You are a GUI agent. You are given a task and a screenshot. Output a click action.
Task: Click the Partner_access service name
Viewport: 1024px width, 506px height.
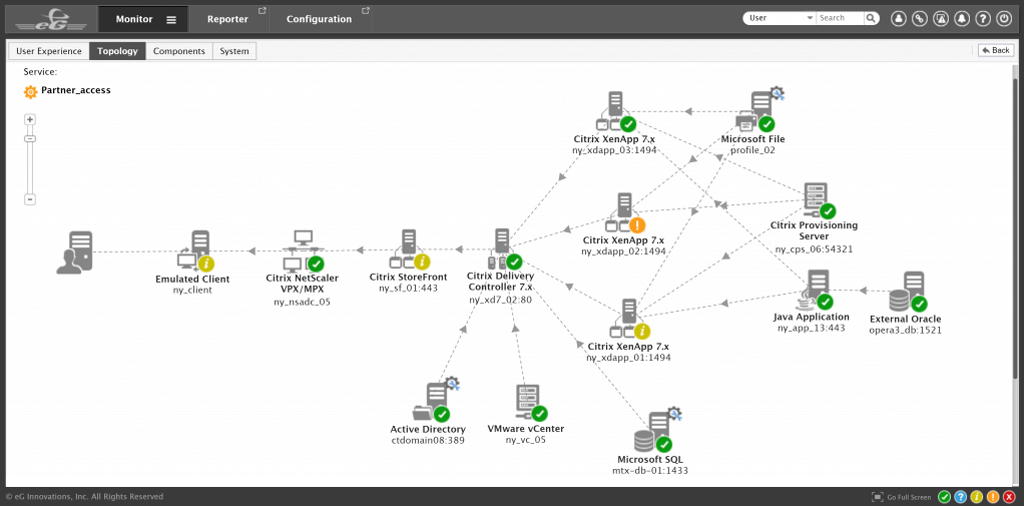coord(76,91)
